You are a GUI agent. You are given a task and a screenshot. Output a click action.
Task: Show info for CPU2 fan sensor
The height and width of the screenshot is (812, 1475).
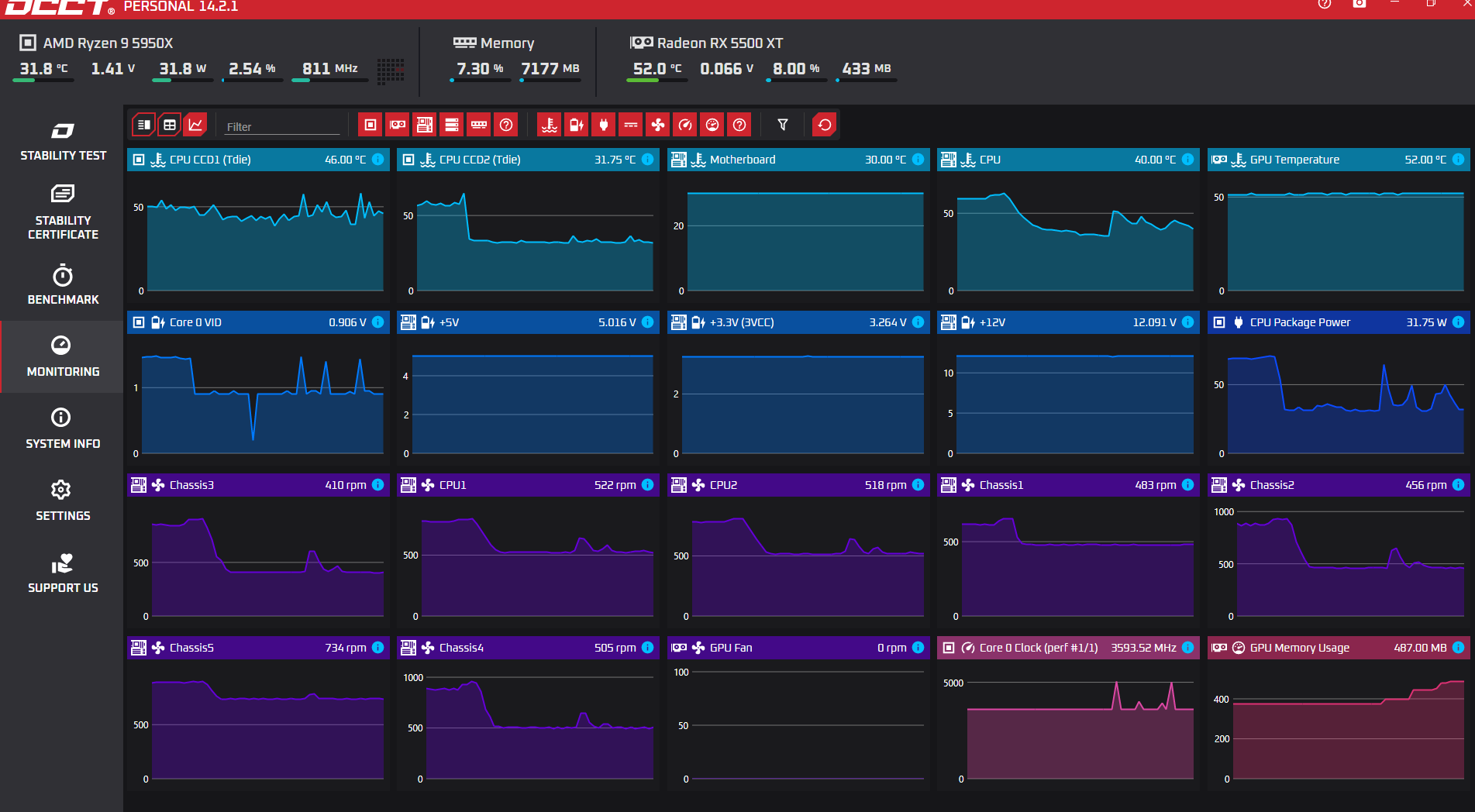click(x=918, y=485)
